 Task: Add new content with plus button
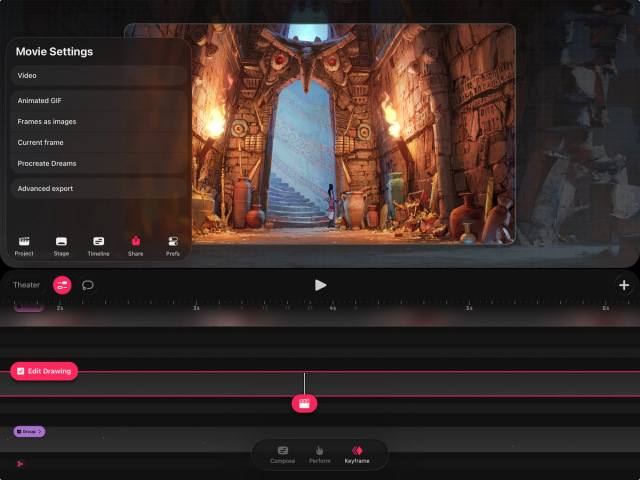coord(624,285)
